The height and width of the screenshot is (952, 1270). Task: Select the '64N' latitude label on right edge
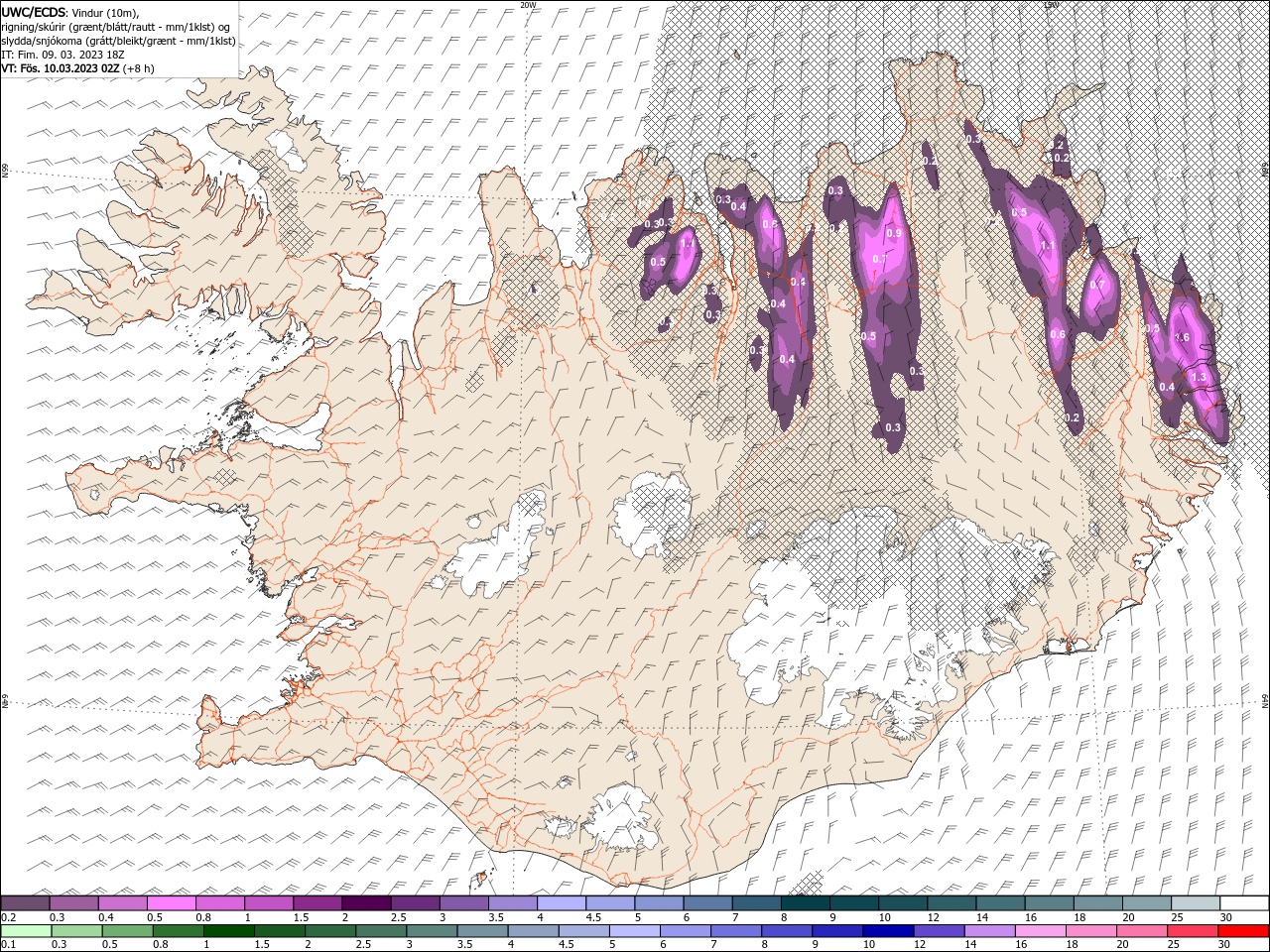pos(1265,702)
